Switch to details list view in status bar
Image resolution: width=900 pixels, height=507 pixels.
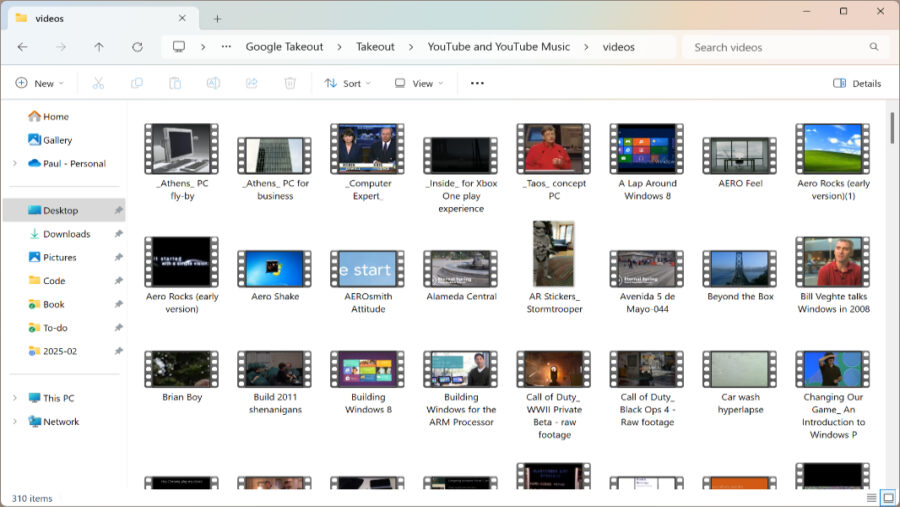(x=871, y=498)
